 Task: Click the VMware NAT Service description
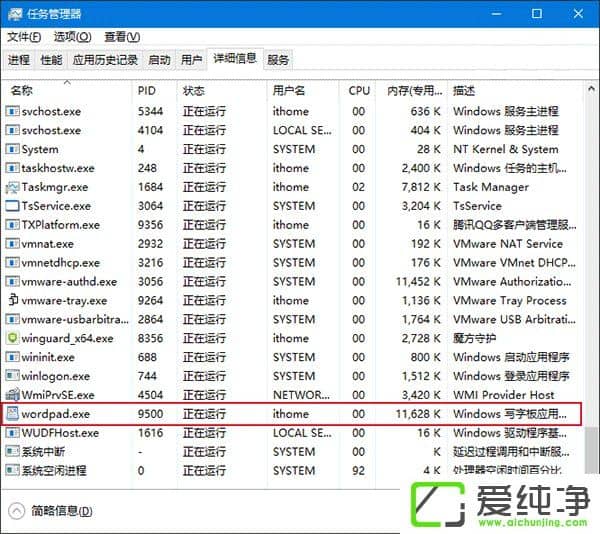508,244
